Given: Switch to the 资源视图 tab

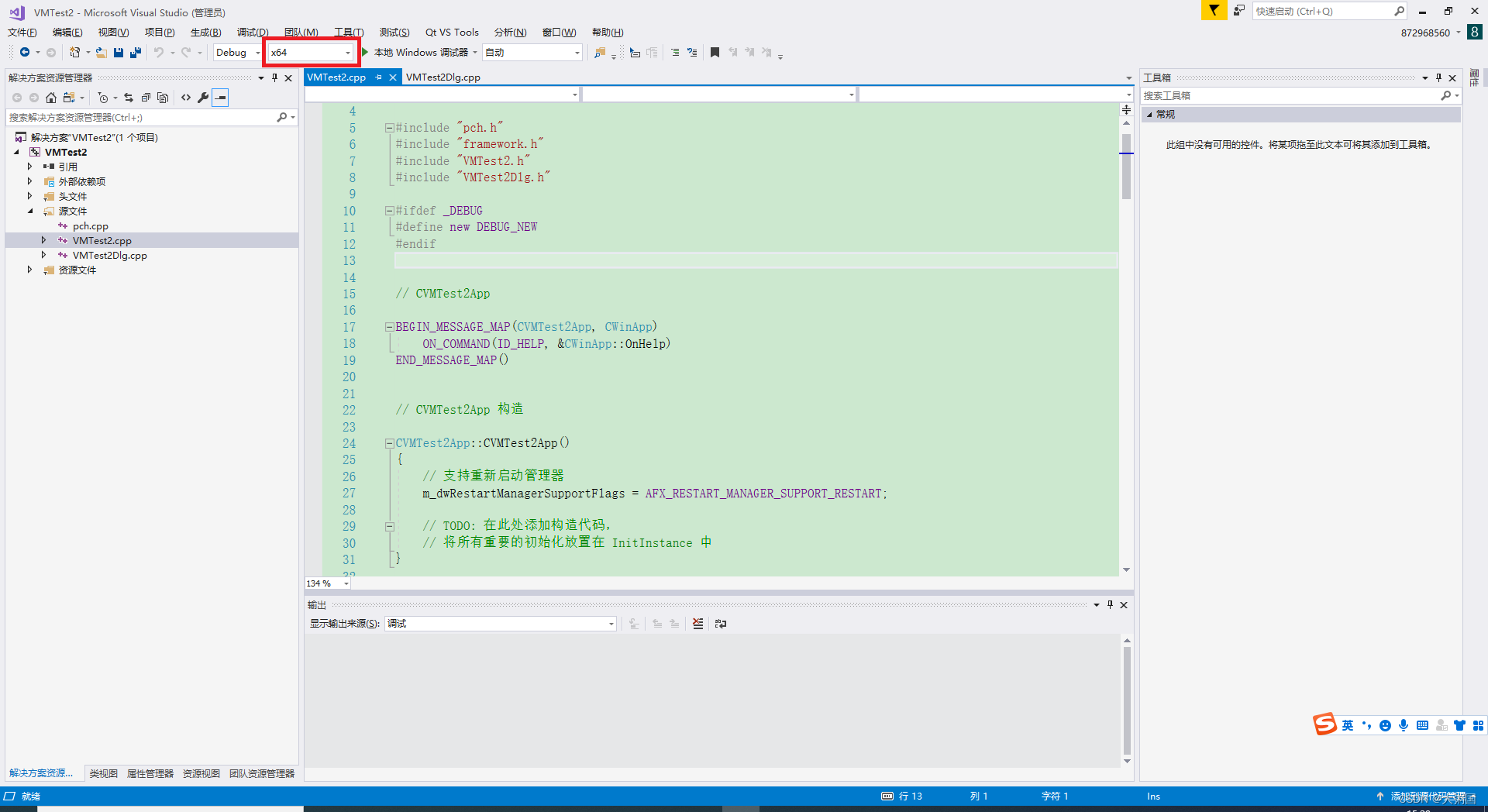Looking at the screenshot, I should (201, 773).
